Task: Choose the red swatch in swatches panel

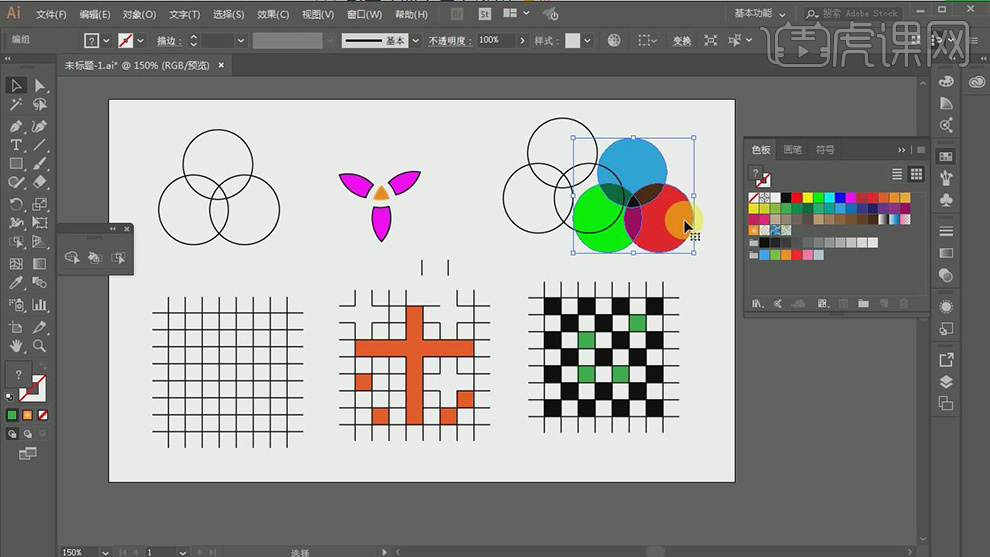Action: (x=797, y=198)
